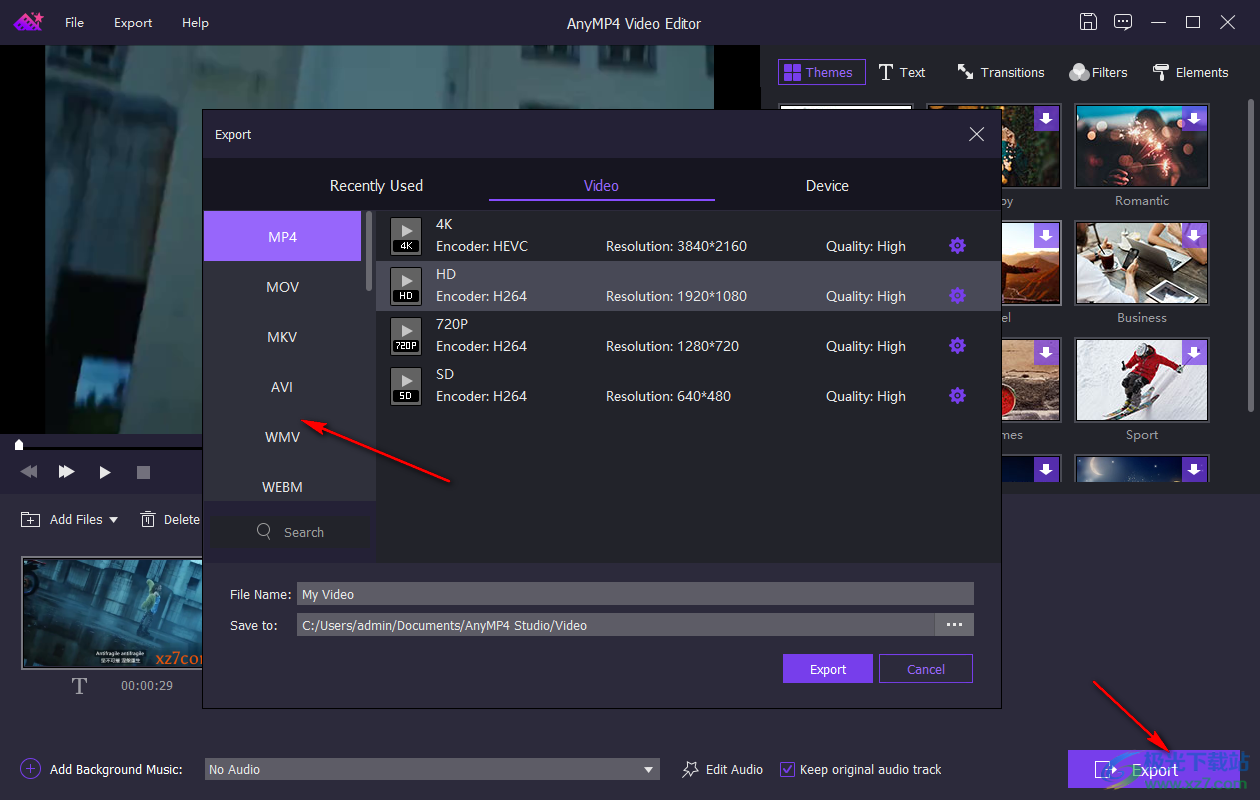Cancel the Export dialog
Image resolution: width=1260 pixels, height=800 pixels.
[926, 669]
